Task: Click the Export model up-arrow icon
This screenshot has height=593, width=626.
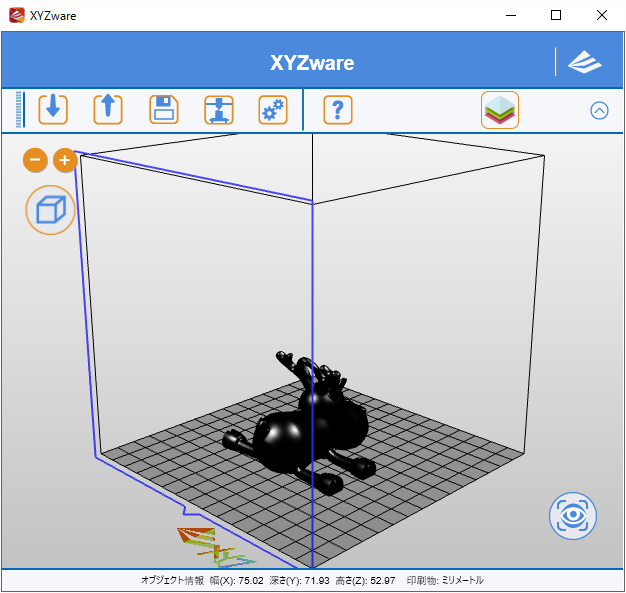Action: point(108,110)
